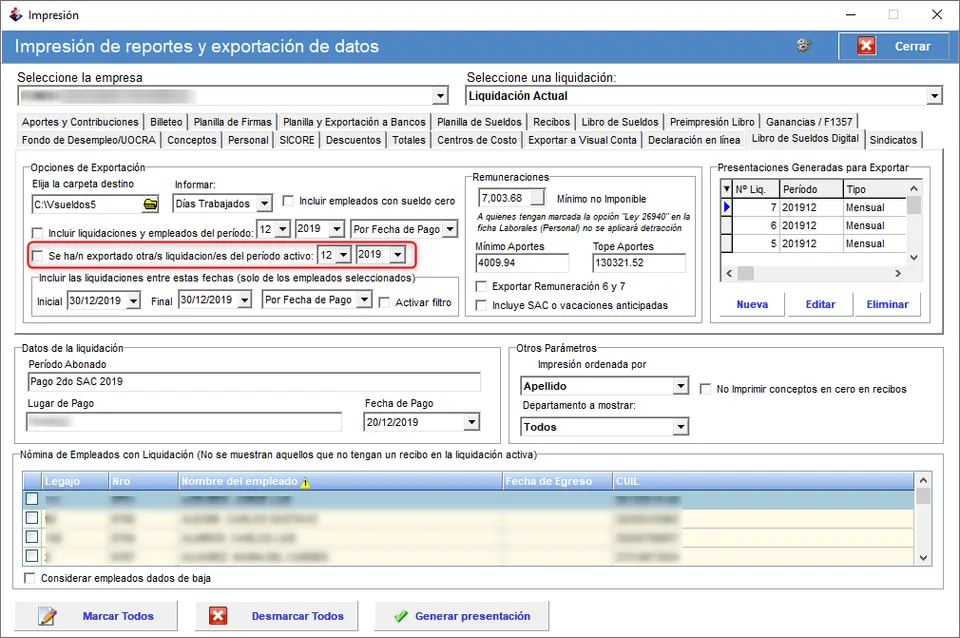
Task: Switch to the Recibos tab
Action: [551, 122]
